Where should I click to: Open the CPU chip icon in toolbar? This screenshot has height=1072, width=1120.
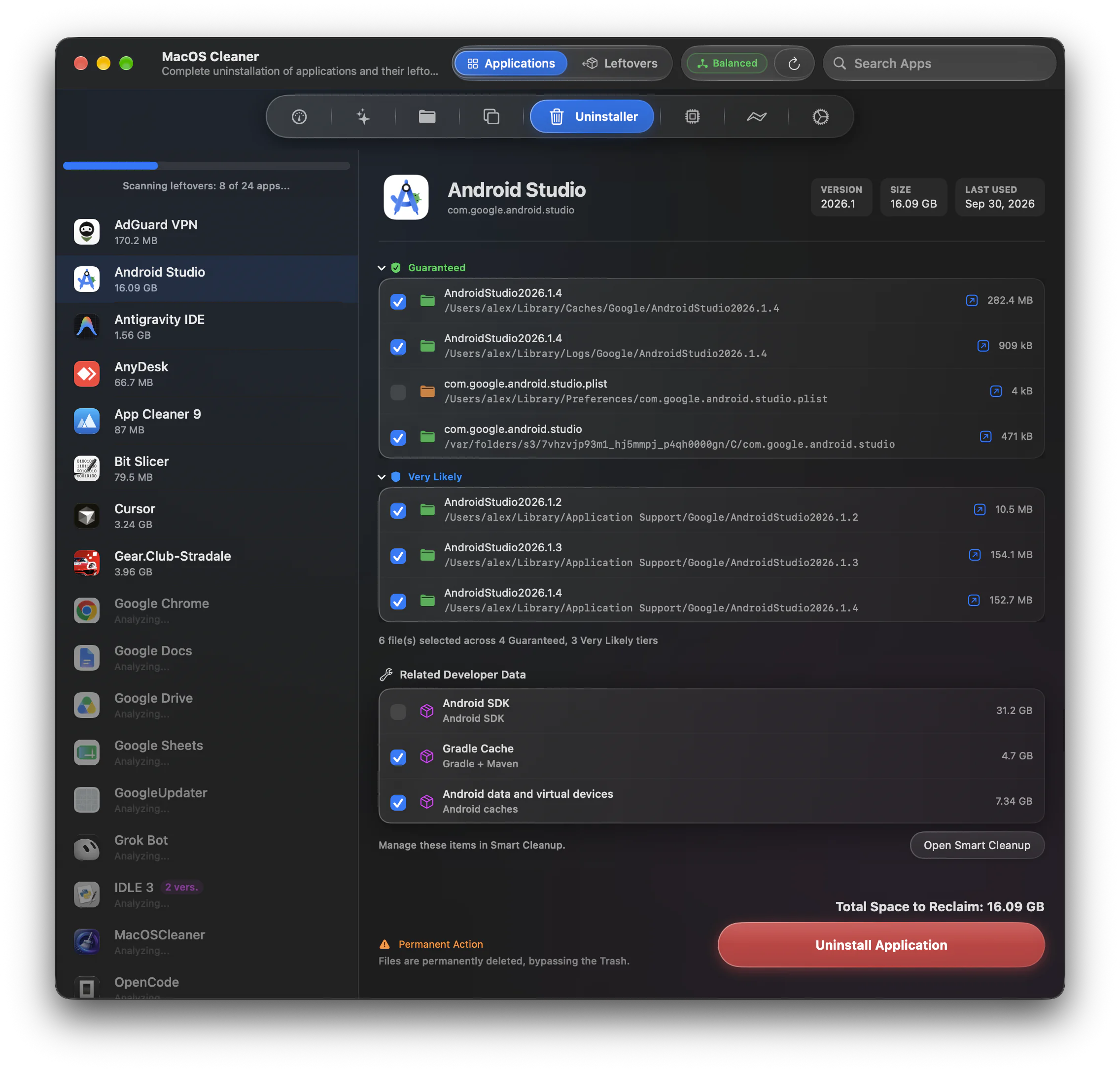[692, 116]
